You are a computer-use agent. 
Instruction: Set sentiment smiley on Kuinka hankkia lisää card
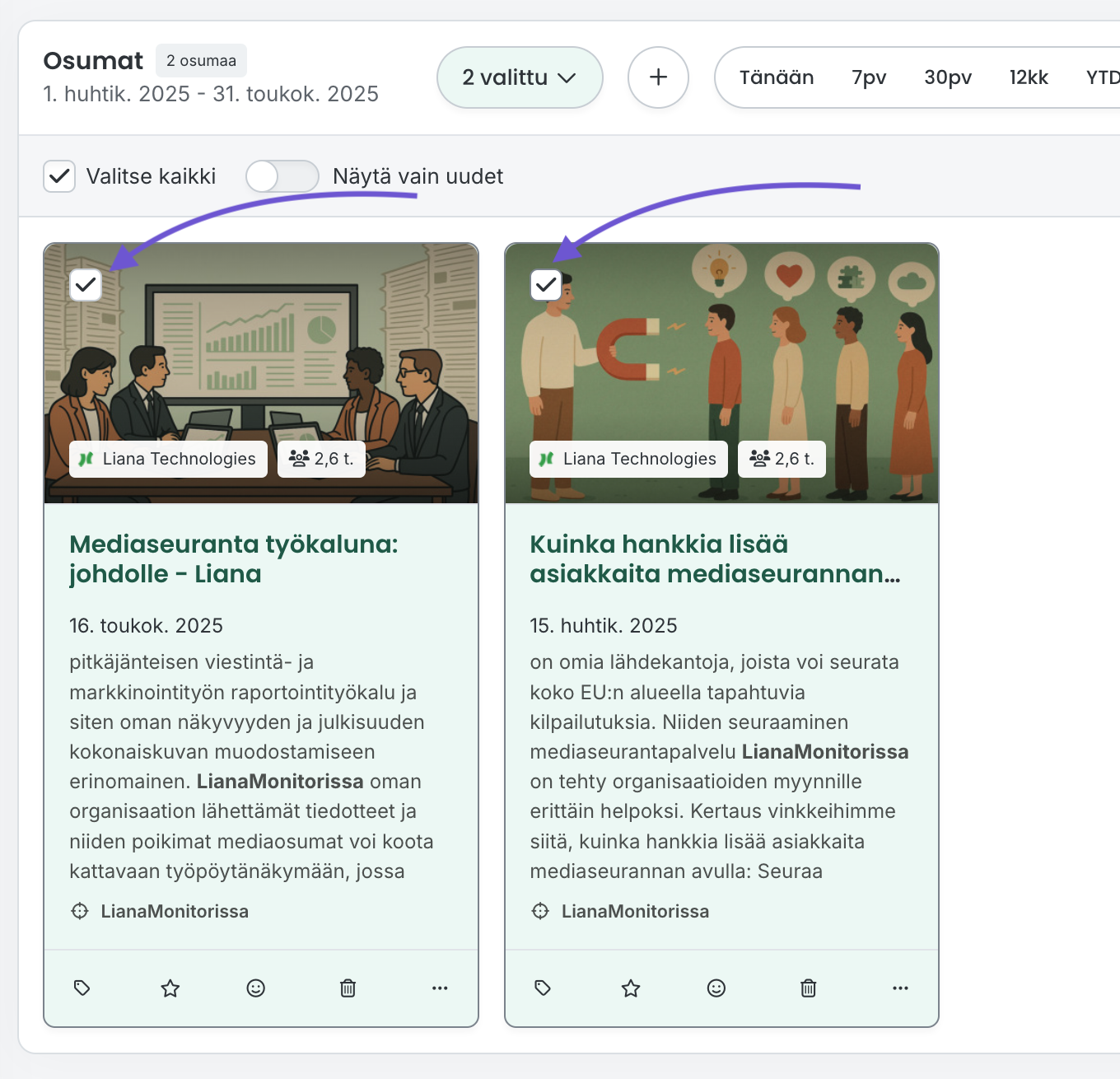click(x=716, y=988)
